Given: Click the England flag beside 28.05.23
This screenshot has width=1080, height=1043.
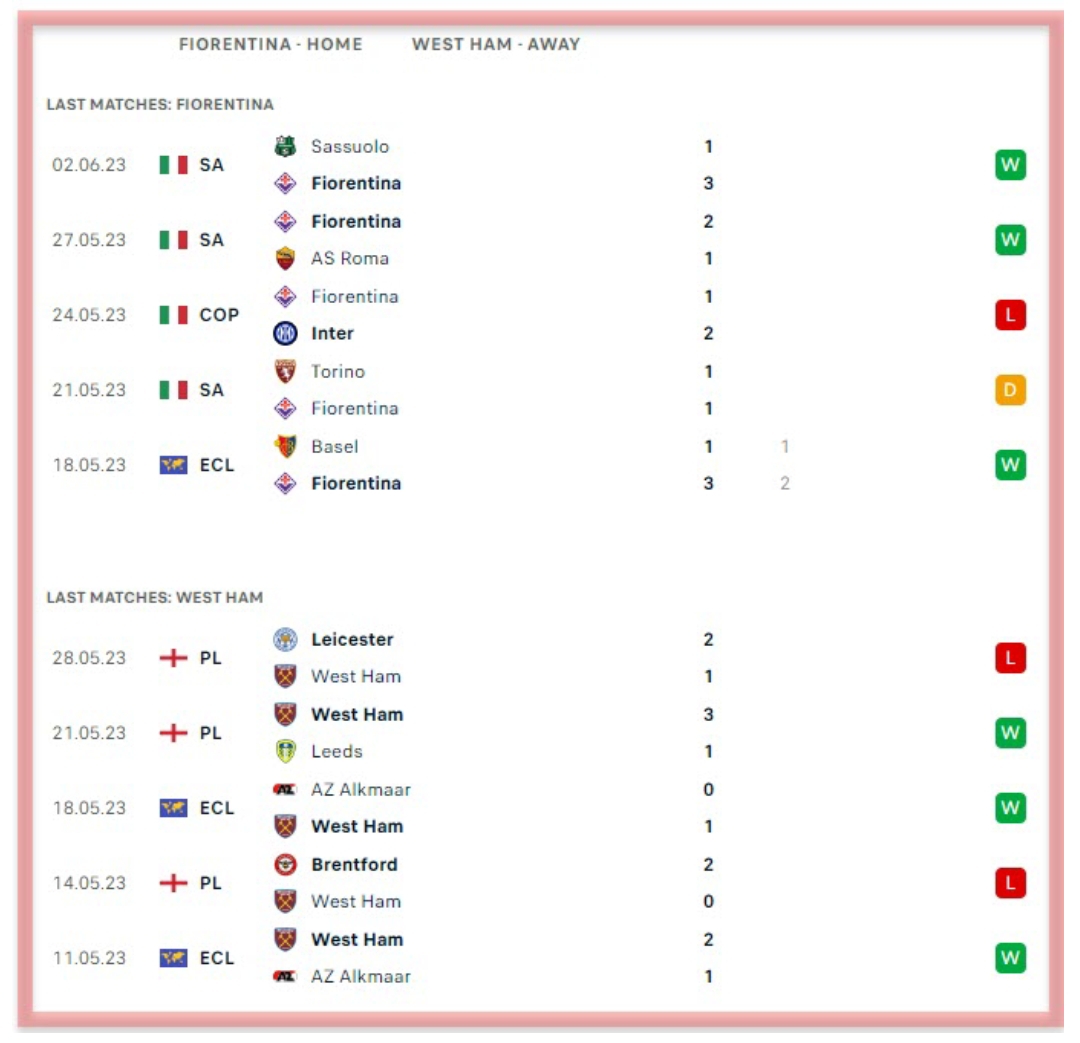Looking at the screenshot, I should 173,658.
